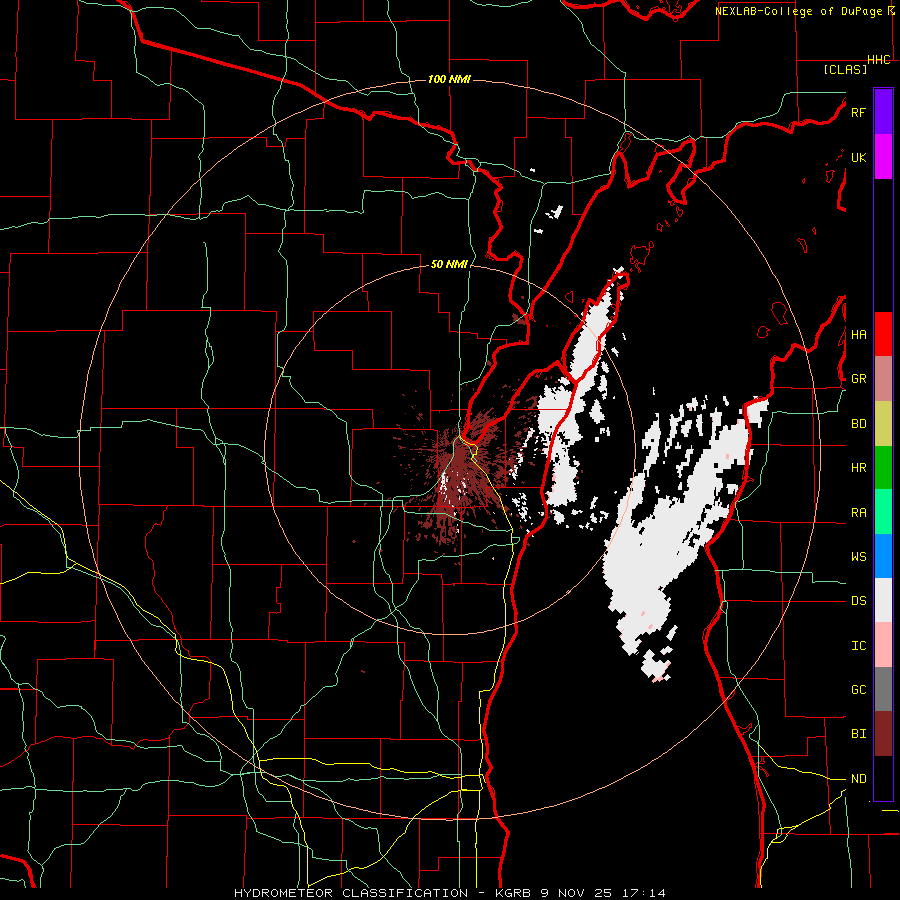The image size is (900, 900).
Task: Click the RF legend label
Action: tap(858, 112)
